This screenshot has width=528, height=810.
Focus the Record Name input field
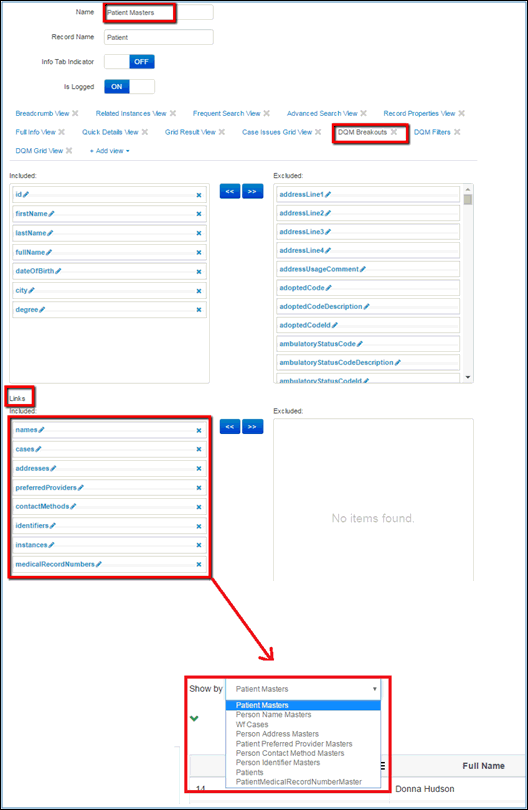[159, 37]
